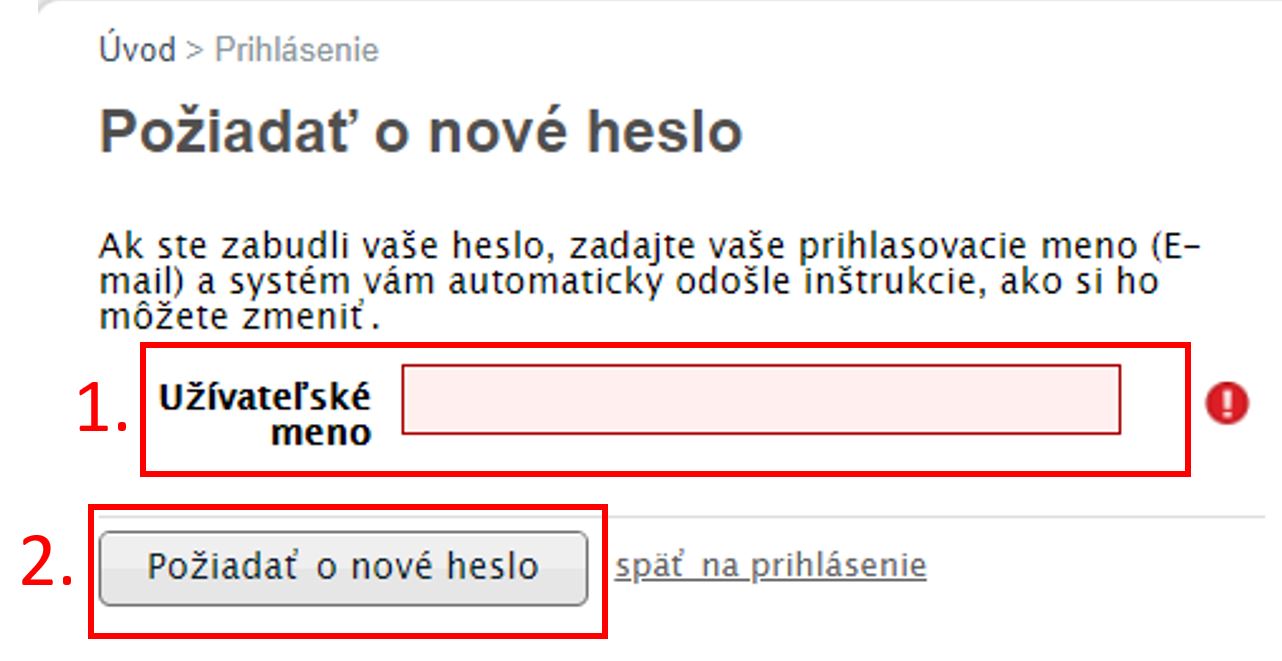1282x661 pixels.
Task: Click the môžete zmeniť text line
Action: 241,321
